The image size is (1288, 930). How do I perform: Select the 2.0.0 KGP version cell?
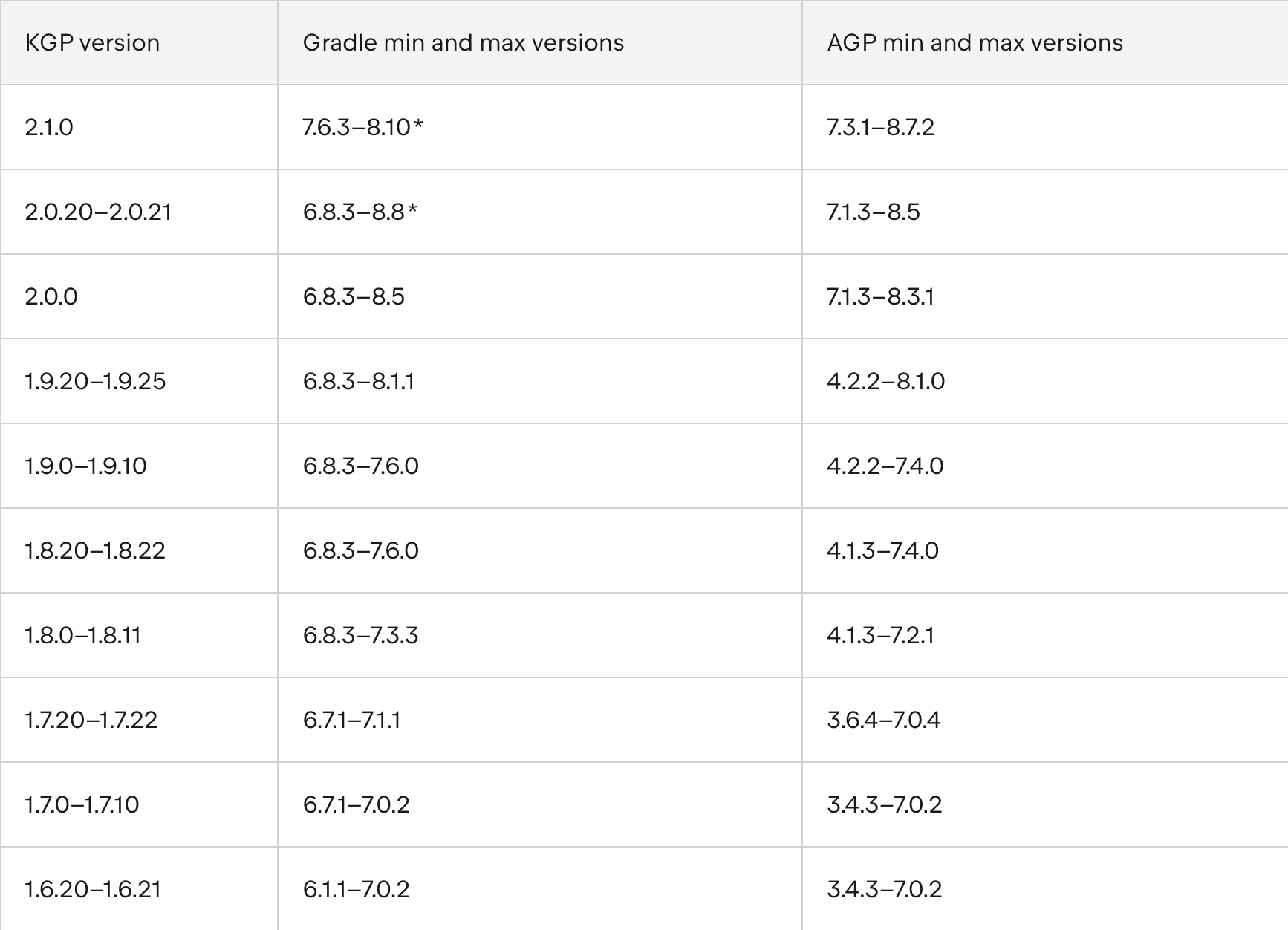coord(139,296)
